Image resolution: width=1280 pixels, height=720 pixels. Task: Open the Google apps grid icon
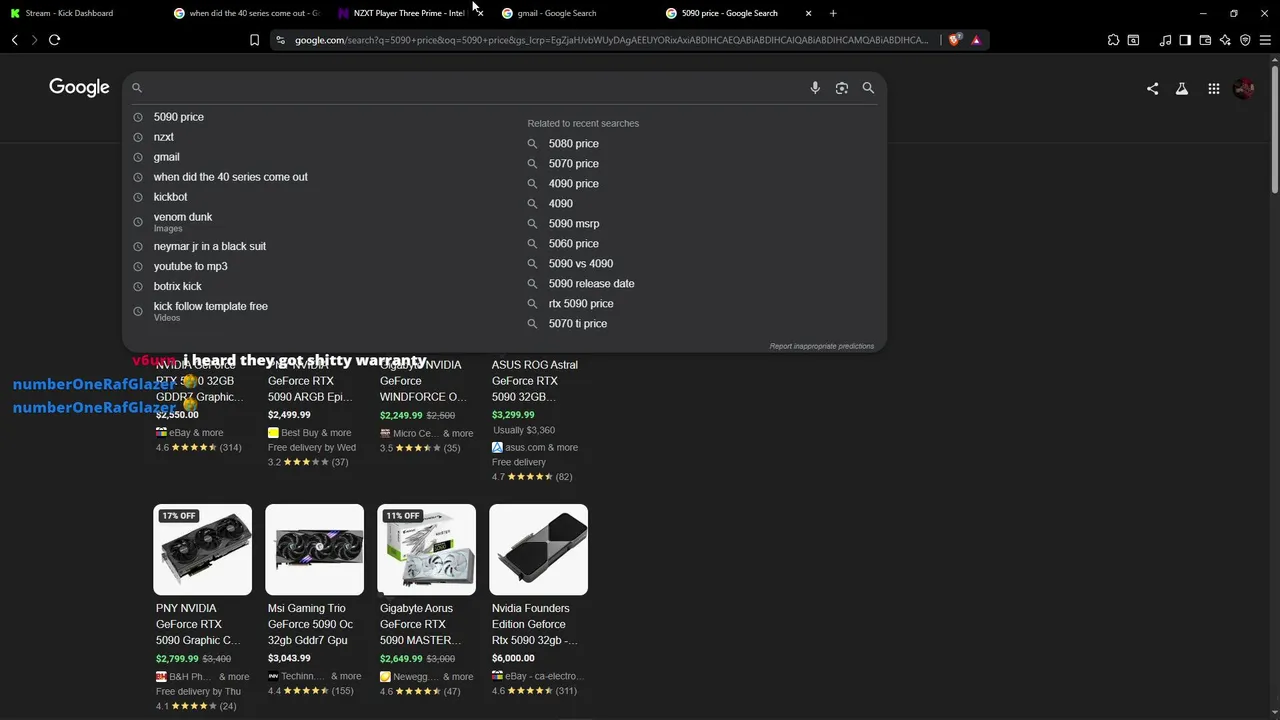click(x=1213, y=89)
